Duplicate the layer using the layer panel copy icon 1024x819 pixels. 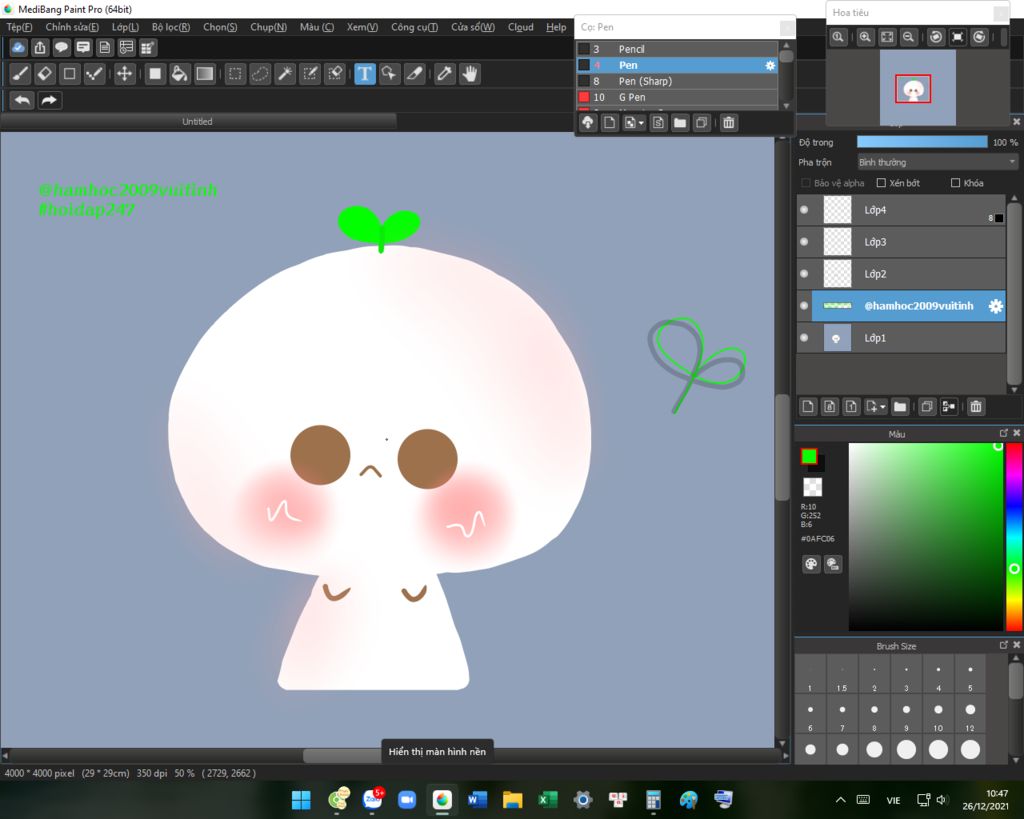pyautogui.click(x=927, y=407)
